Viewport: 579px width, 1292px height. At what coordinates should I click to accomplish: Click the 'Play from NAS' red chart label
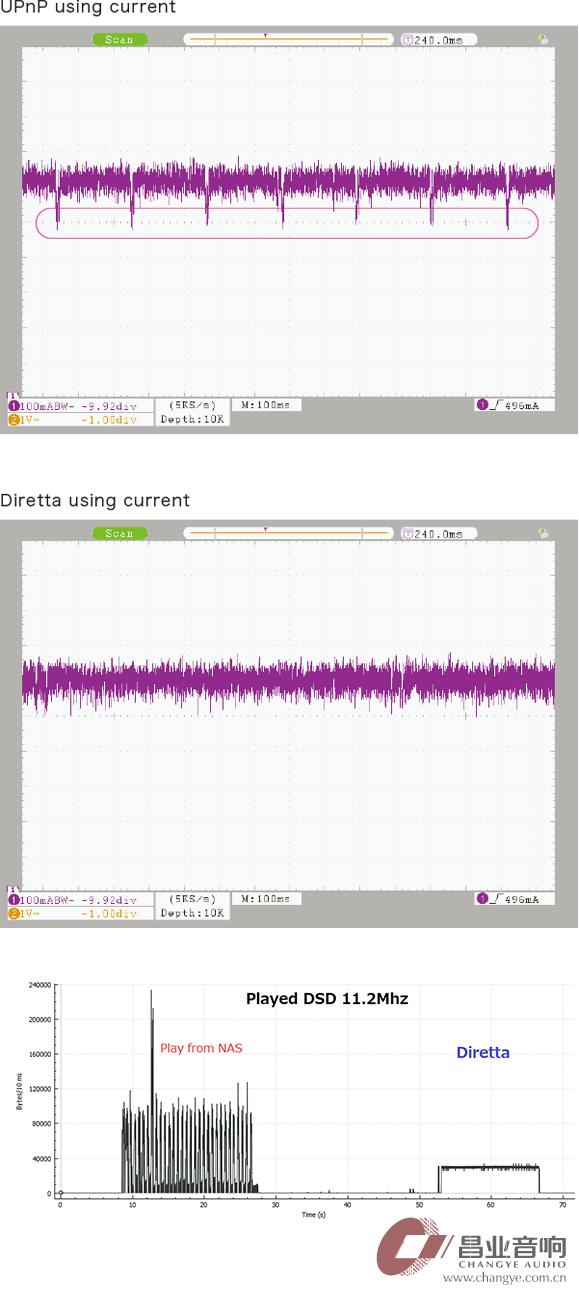[x=201, y=1048]
